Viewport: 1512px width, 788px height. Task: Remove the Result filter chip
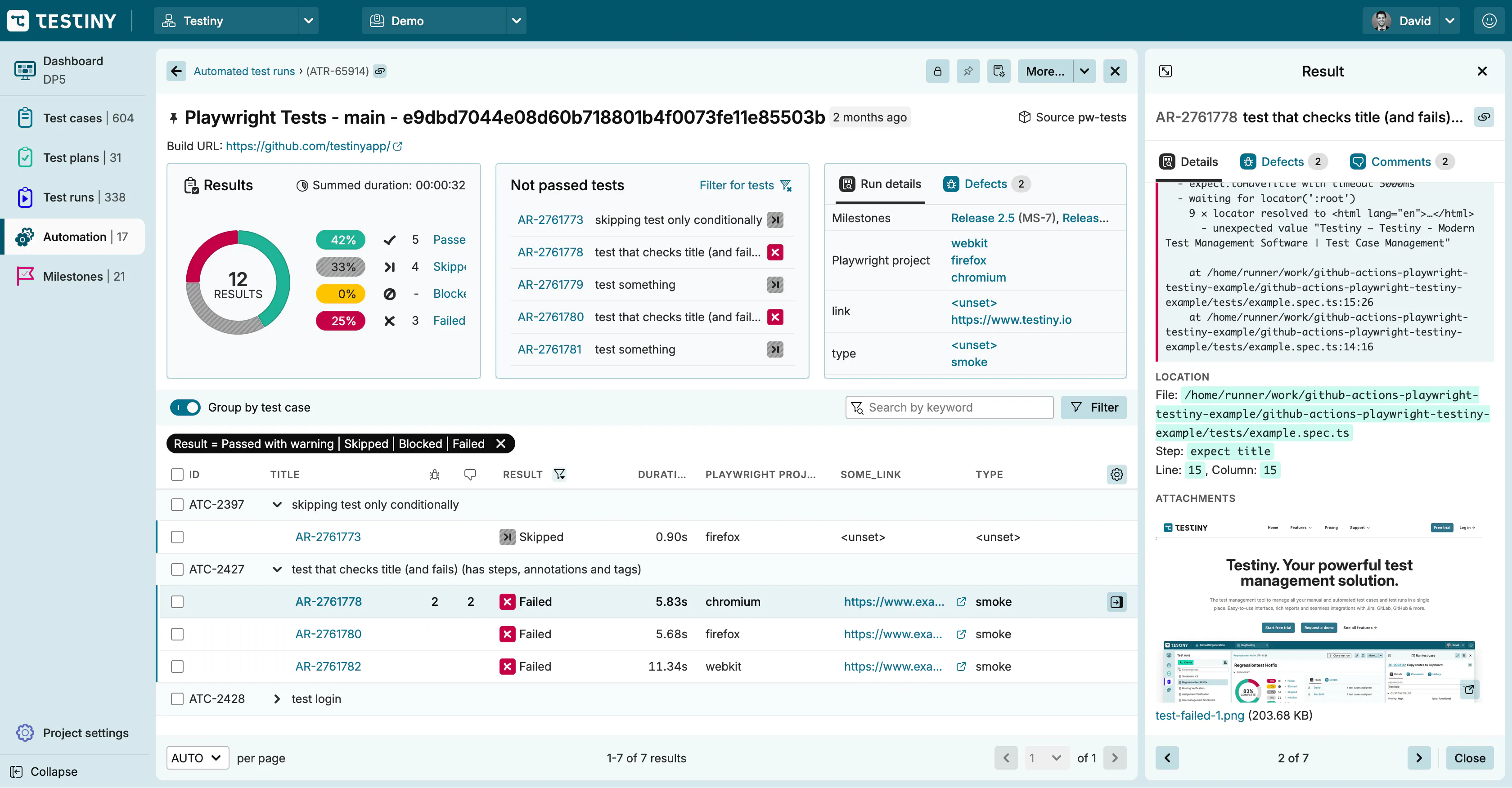point(501,443)
